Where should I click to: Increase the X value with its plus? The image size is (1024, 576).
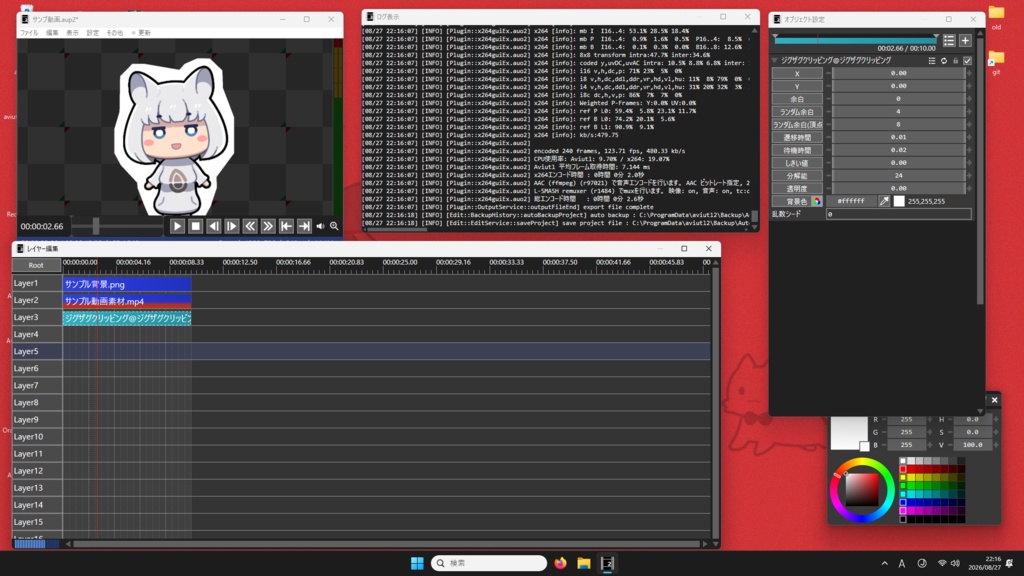tap(969, 73)
